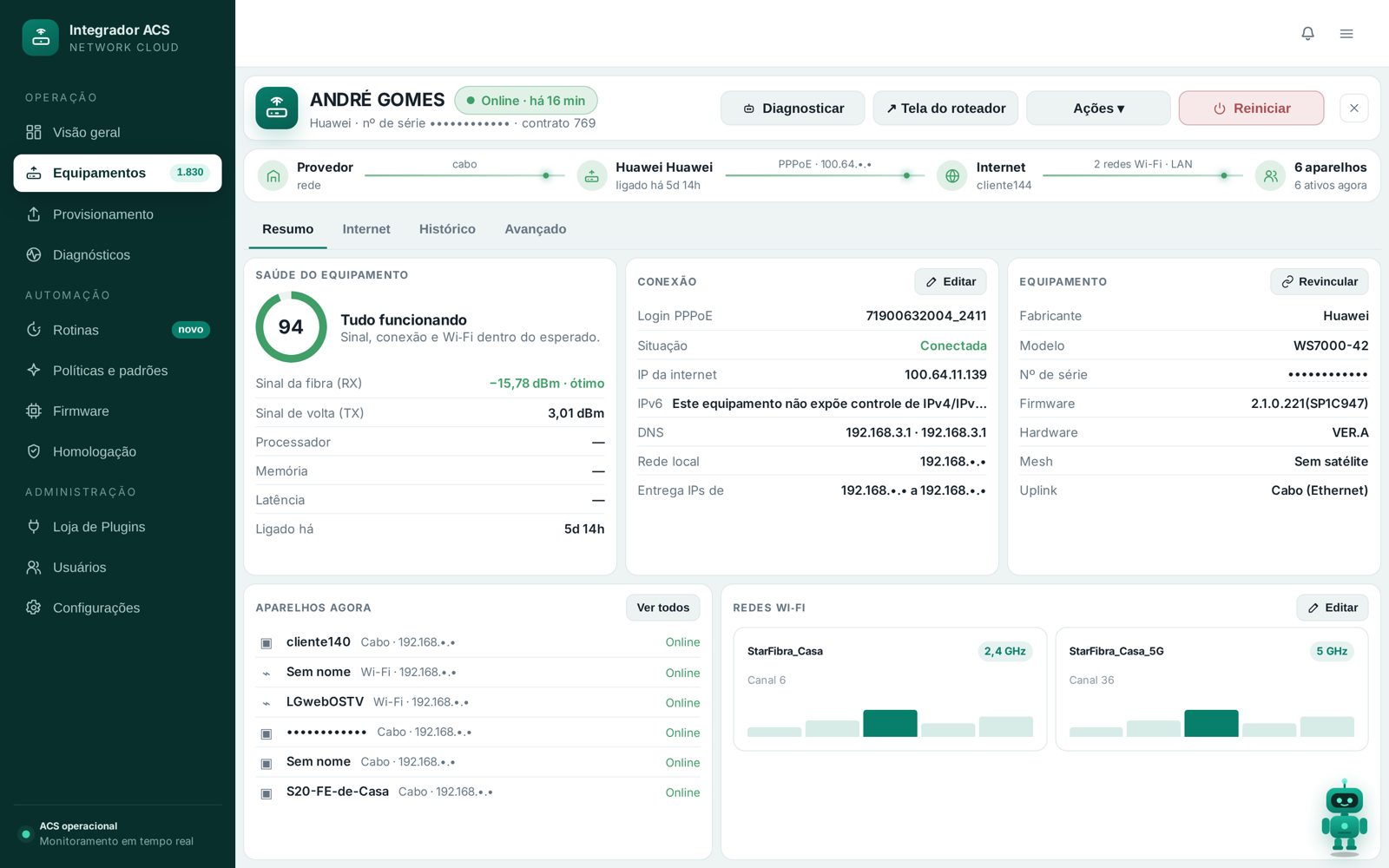Select the StarFibra_Casa 2,4 GHz network card
1389x868 pixels.
pyautogui.click(x=890, y=689)
